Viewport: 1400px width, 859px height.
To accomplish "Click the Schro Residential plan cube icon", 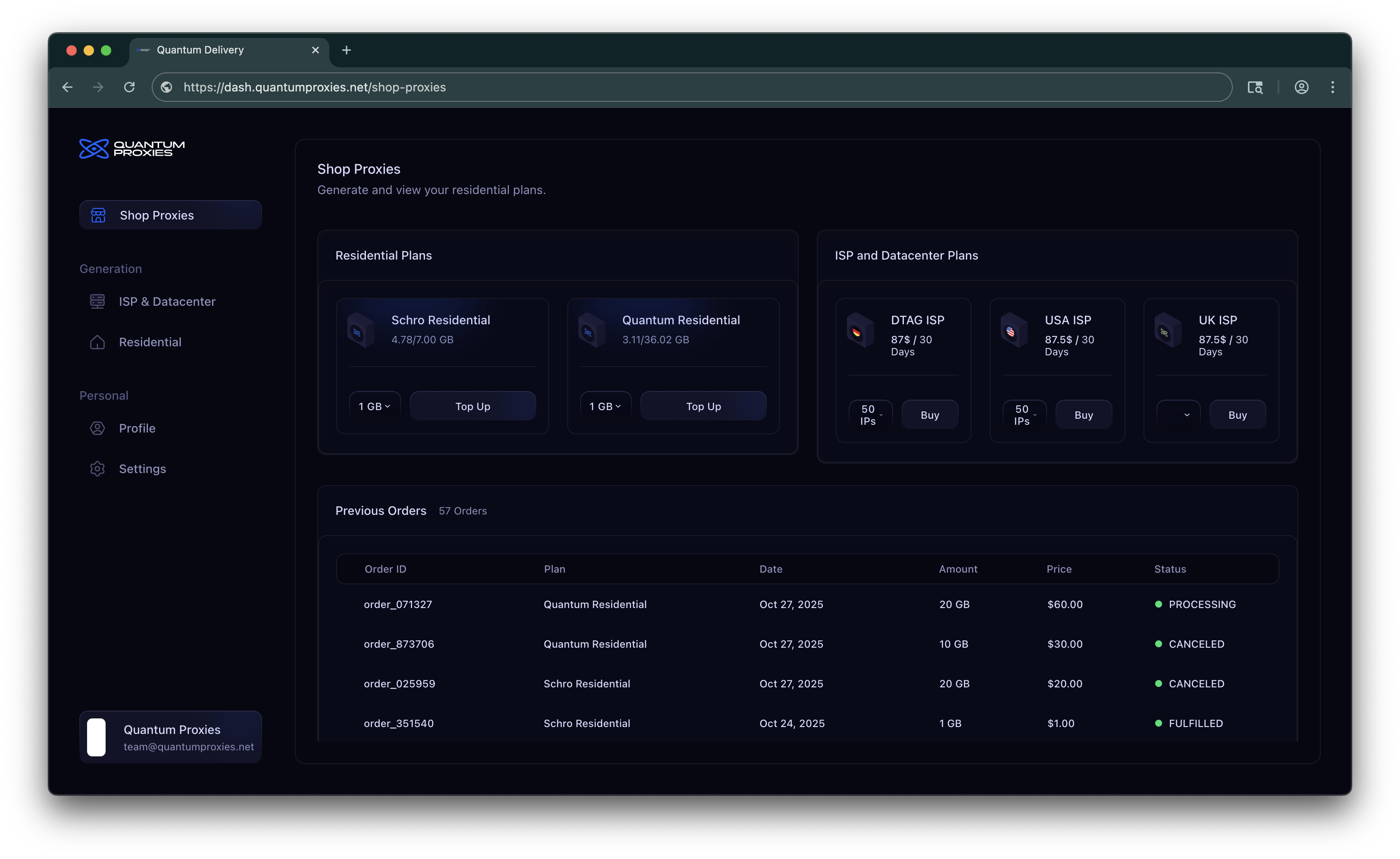I will click(360, 330).
